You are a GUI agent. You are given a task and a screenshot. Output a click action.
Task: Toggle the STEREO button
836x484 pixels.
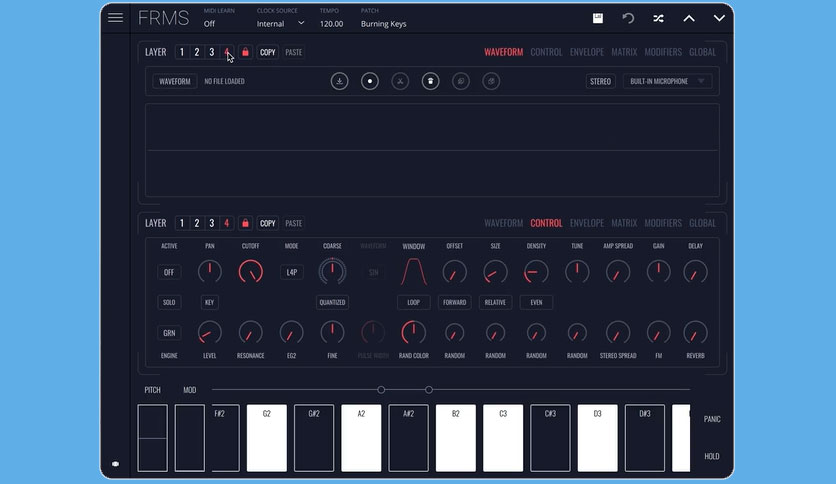(x=600, y=81)
